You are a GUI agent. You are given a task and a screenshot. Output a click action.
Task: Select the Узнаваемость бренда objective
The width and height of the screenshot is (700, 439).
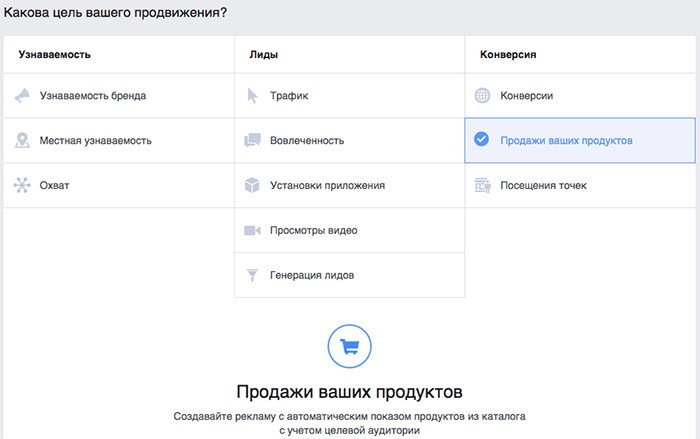[119, 96]
